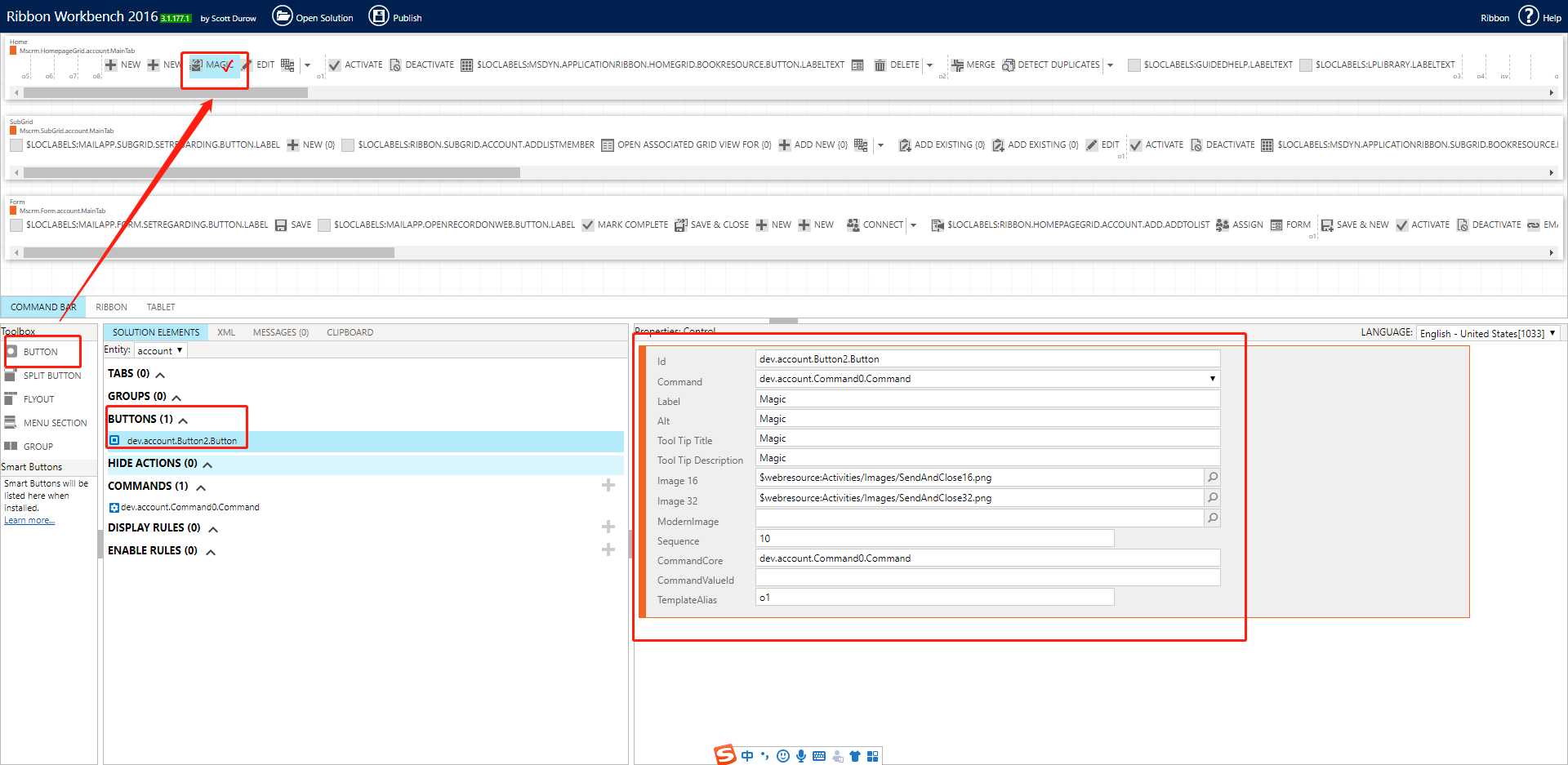The image size is (1568, 765).
Task: Open the dropdown arrow next to CONNECT
Action: [x=913, y=225]
